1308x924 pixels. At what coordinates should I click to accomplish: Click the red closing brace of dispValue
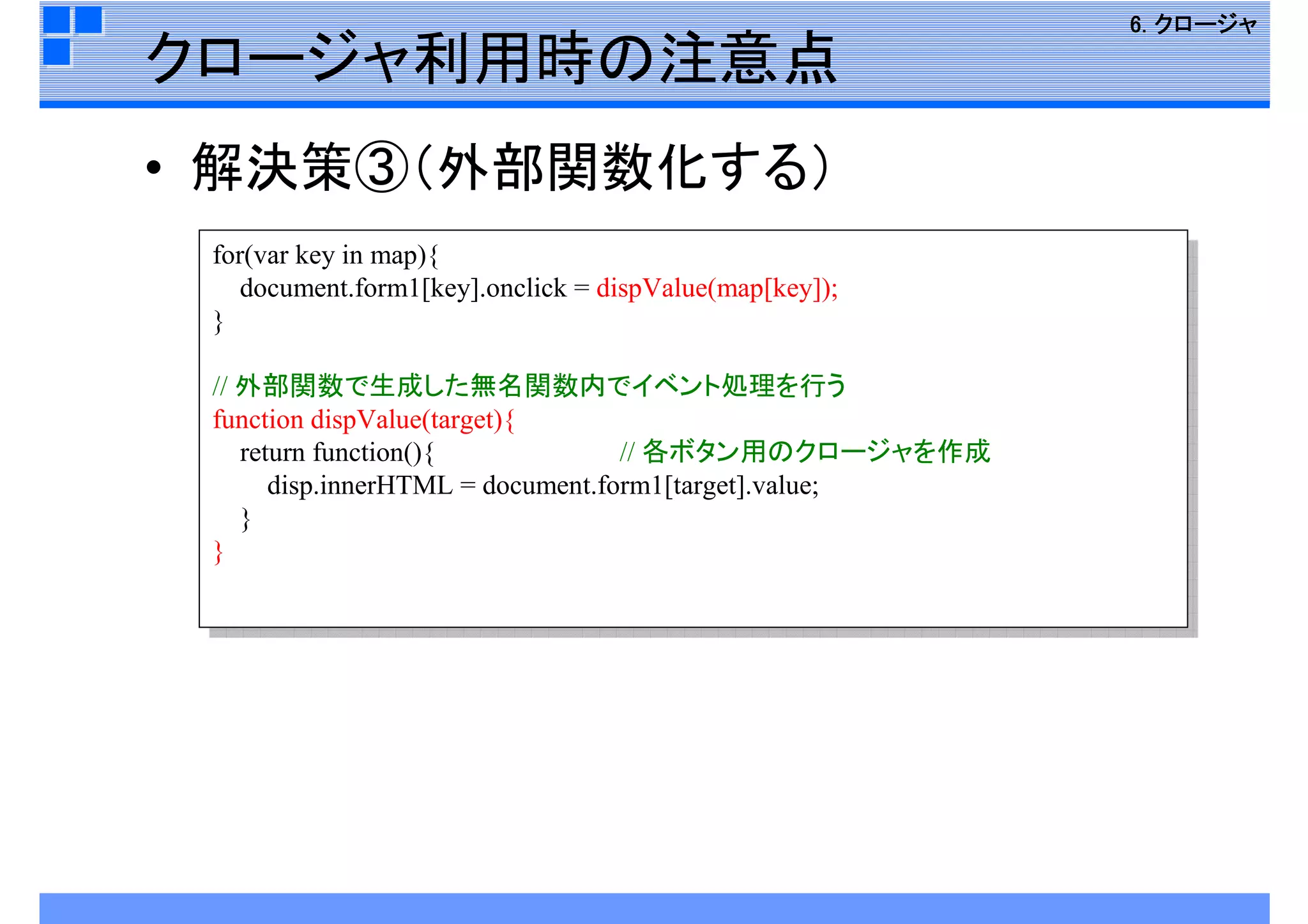(x=218, y=552)
